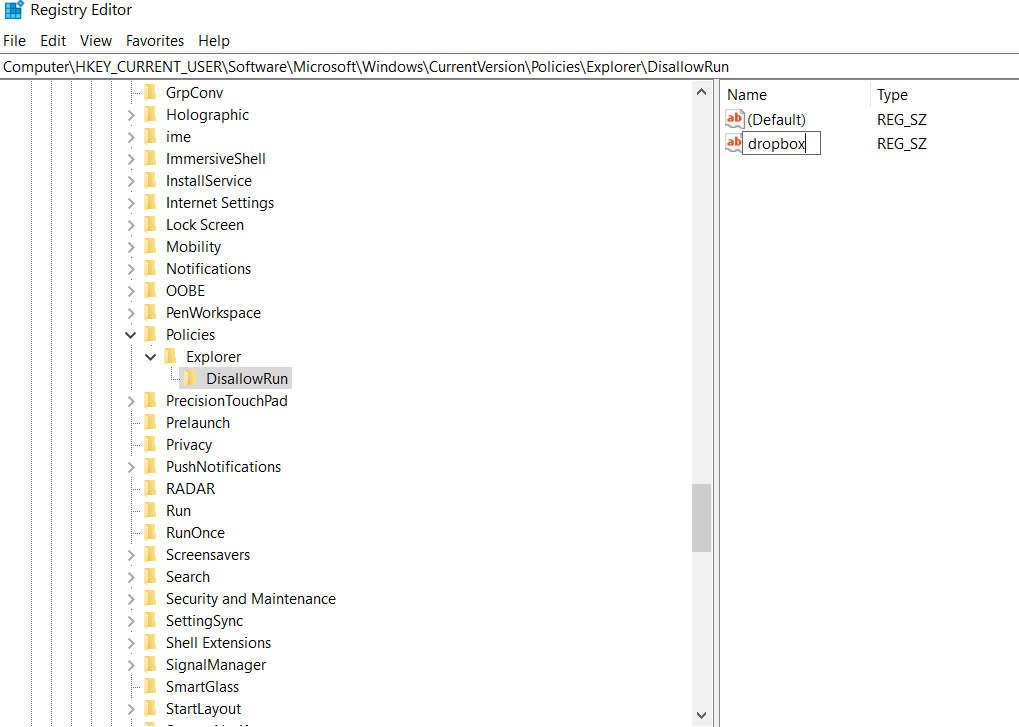The image size is (1019, 727).
Task: Click the Policies folder icon
Action: tap(150, 335)
